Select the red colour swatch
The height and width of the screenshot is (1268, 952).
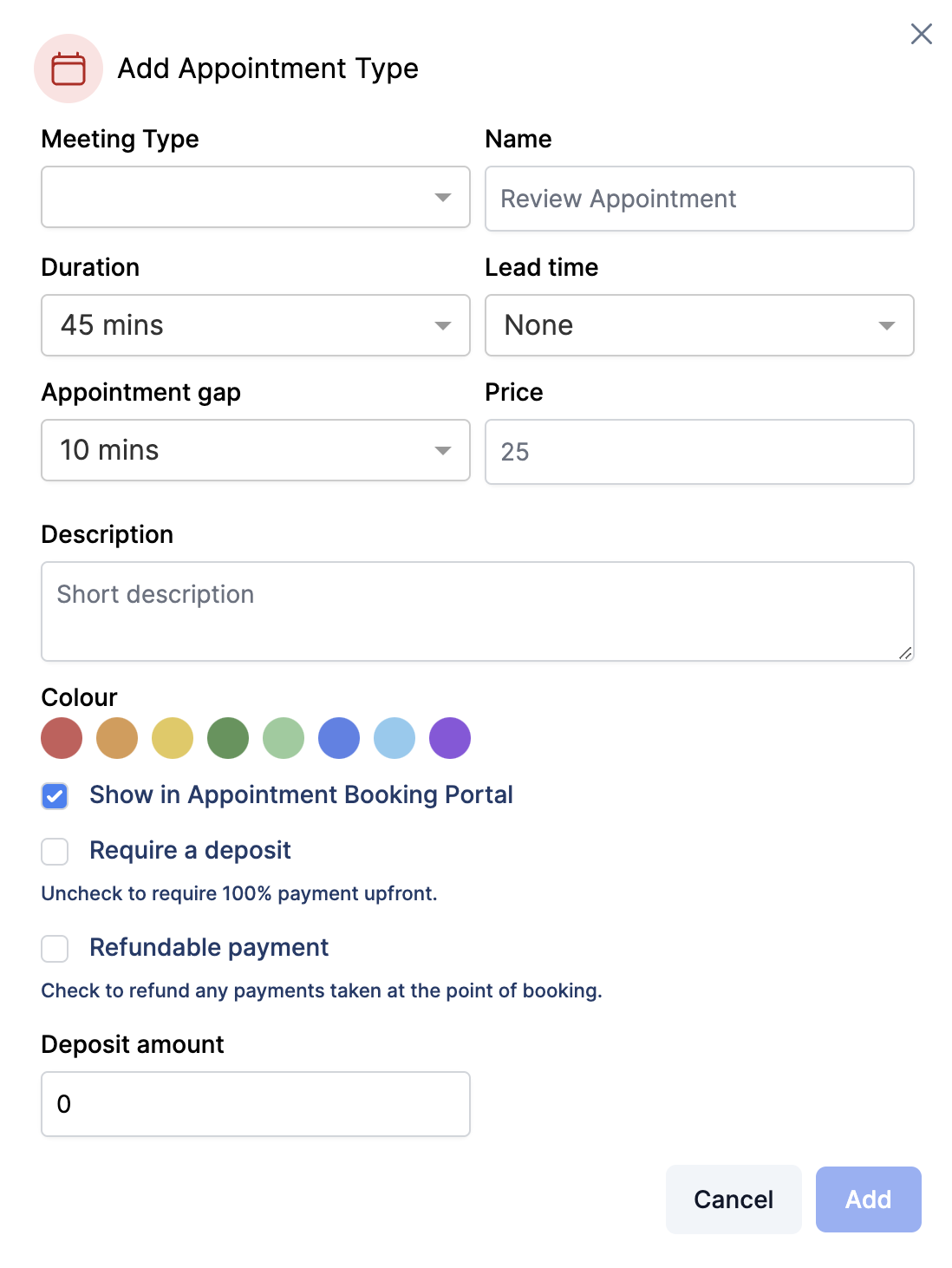click(62, 738)
